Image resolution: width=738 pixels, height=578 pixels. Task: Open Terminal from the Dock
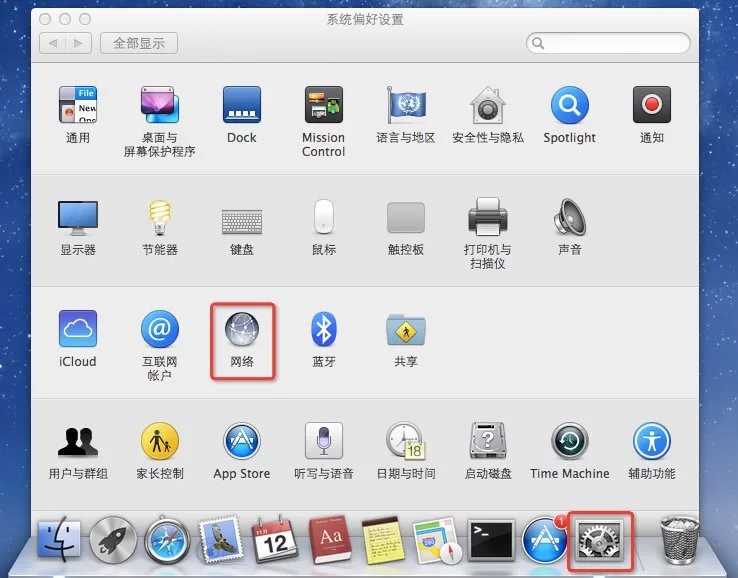491,541
